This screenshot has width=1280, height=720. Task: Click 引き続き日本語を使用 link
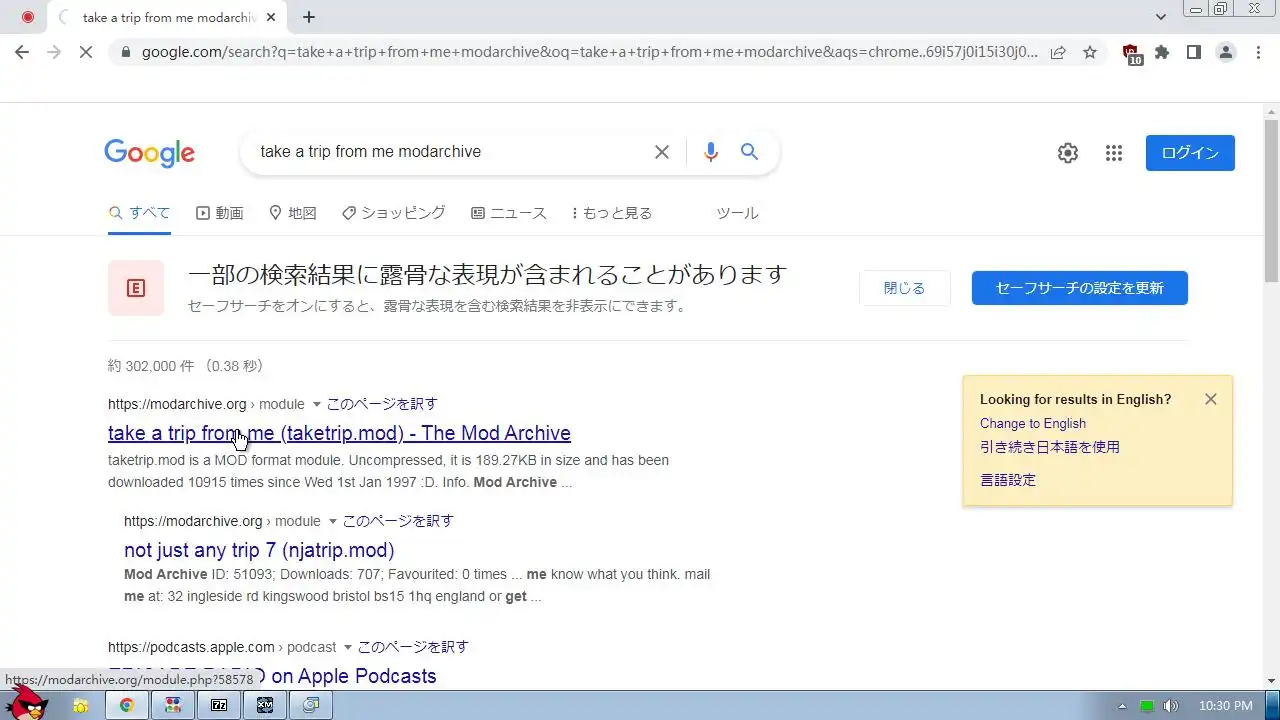click(1050, 447)
